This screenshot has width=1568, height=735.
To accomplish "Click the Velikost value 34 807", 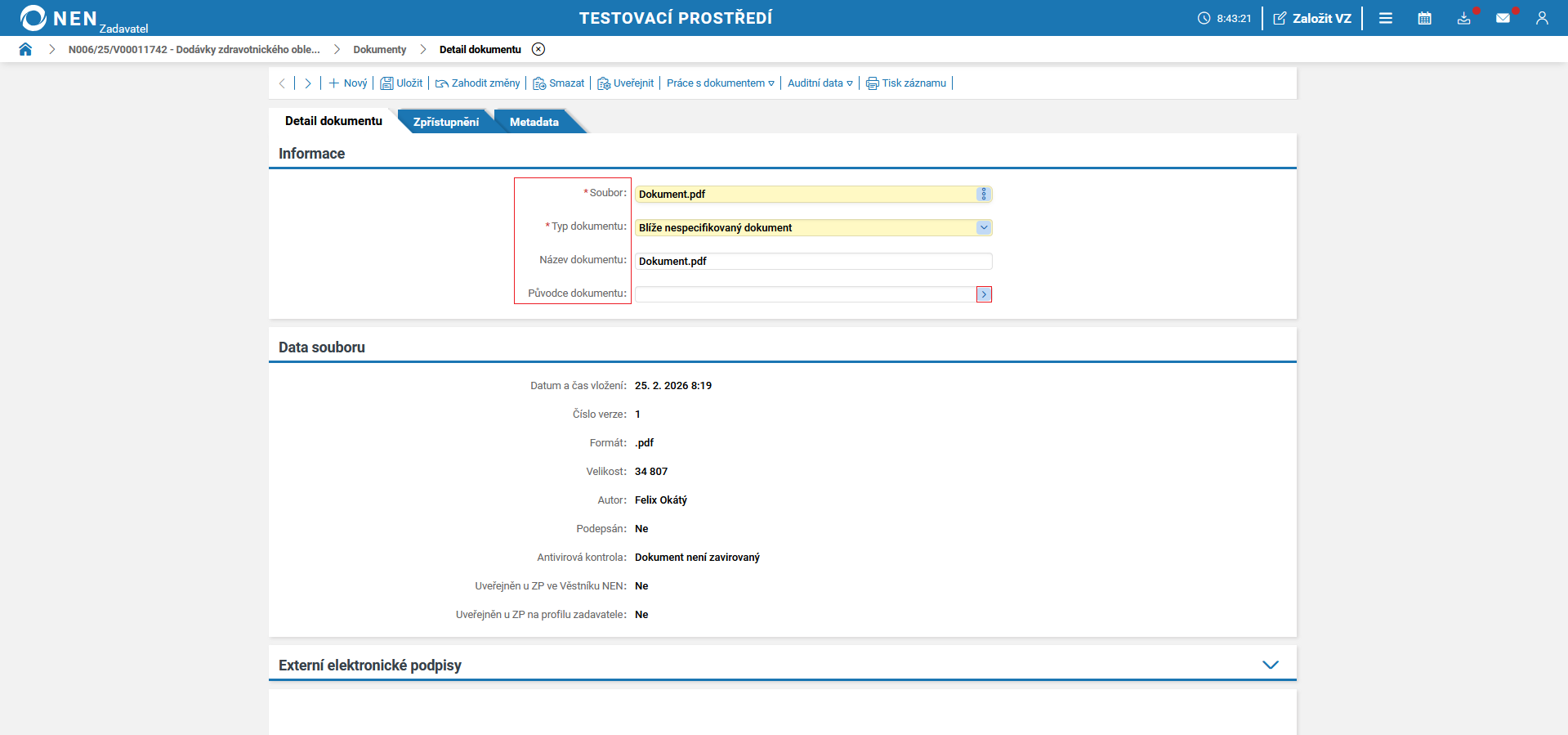I will 651,472.
